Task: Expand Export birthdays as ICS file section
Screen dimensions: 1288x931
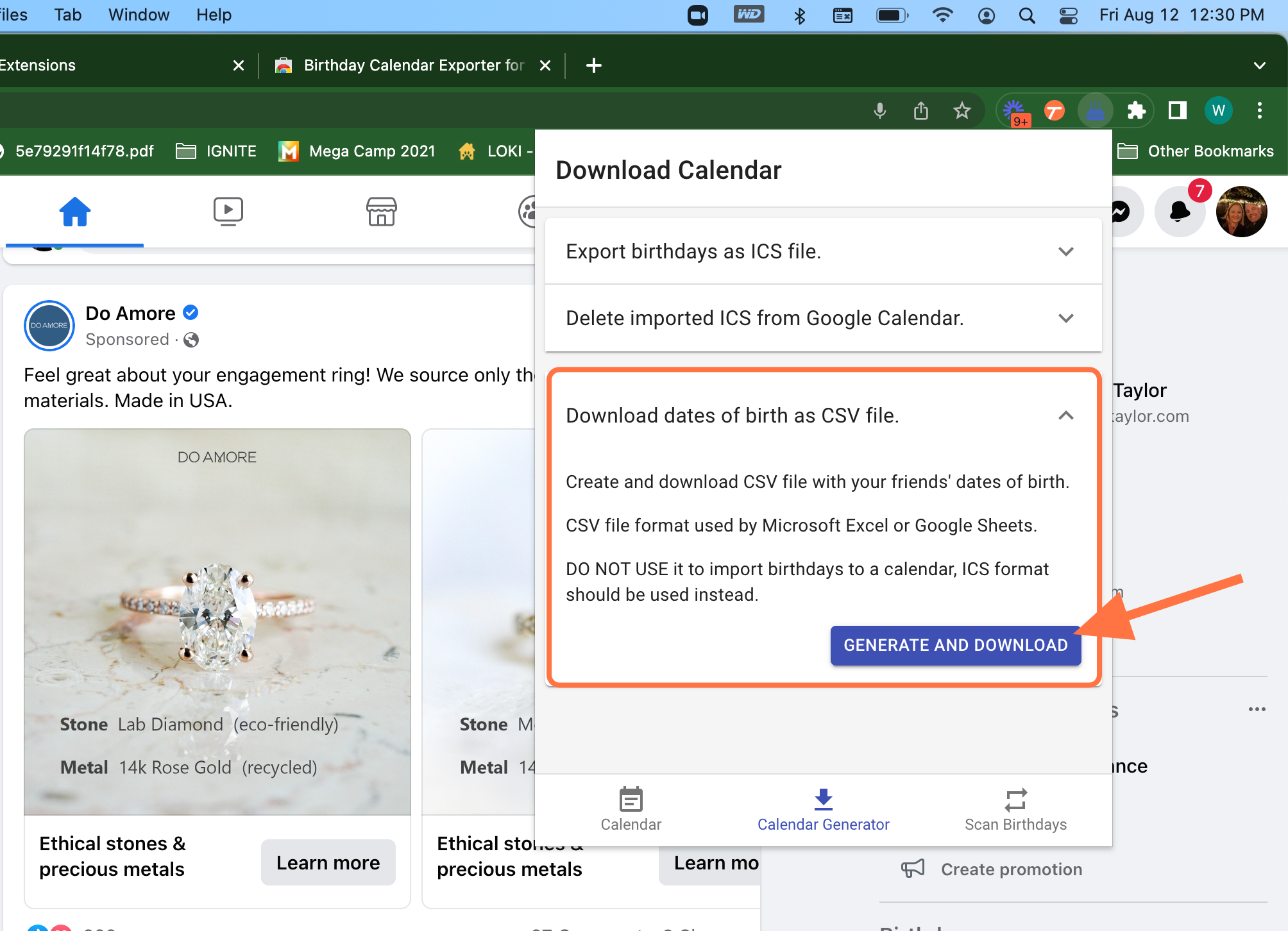Action: [x=823, y=251]
